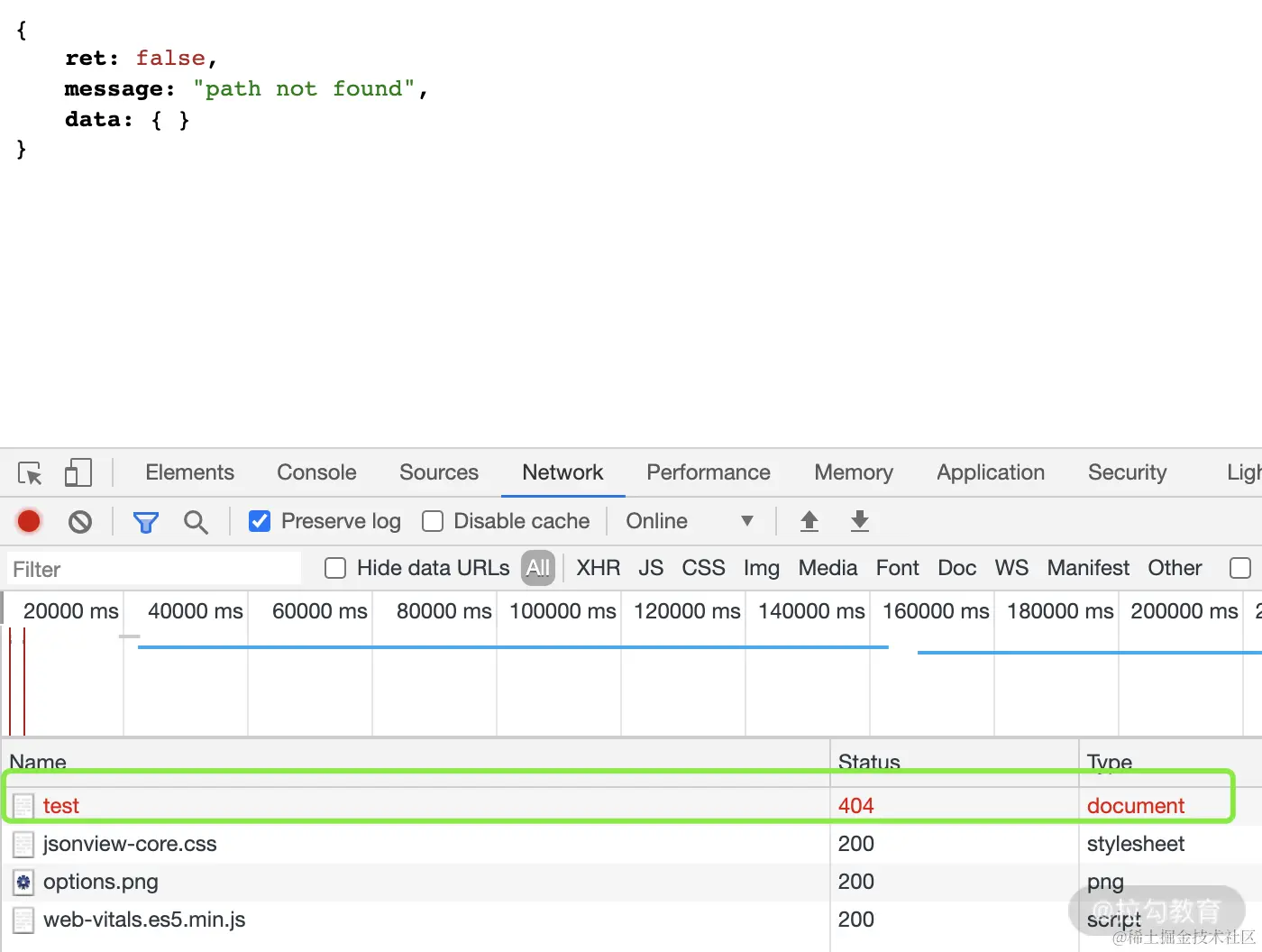Filter requests by Doc
The height and width of the screenshot is (952, 1262).
point(957,568)
